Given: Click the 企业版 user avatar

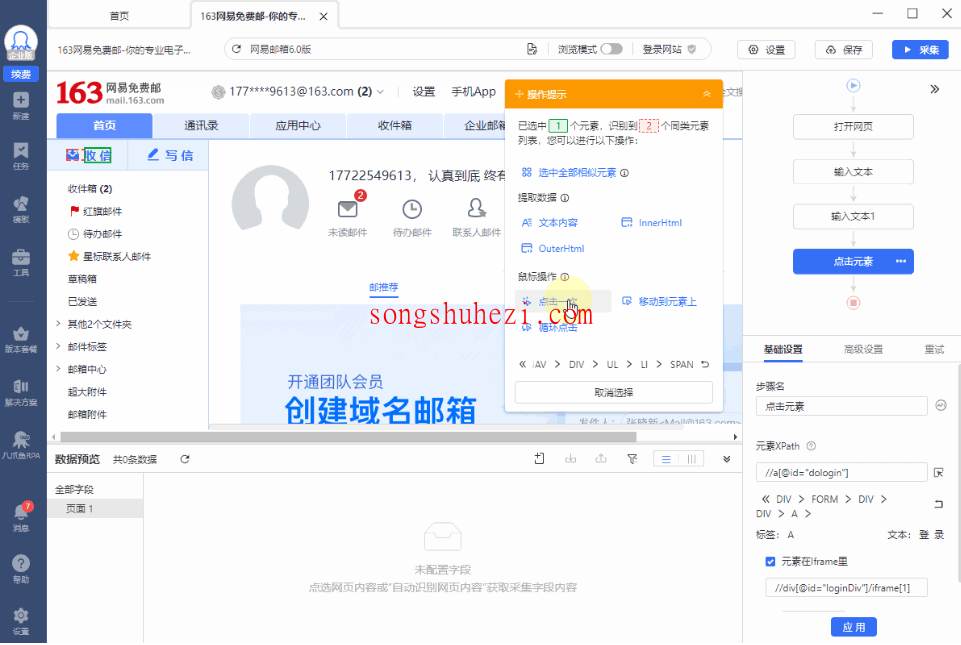Looking at the screenshot, I should coord(21,43).
